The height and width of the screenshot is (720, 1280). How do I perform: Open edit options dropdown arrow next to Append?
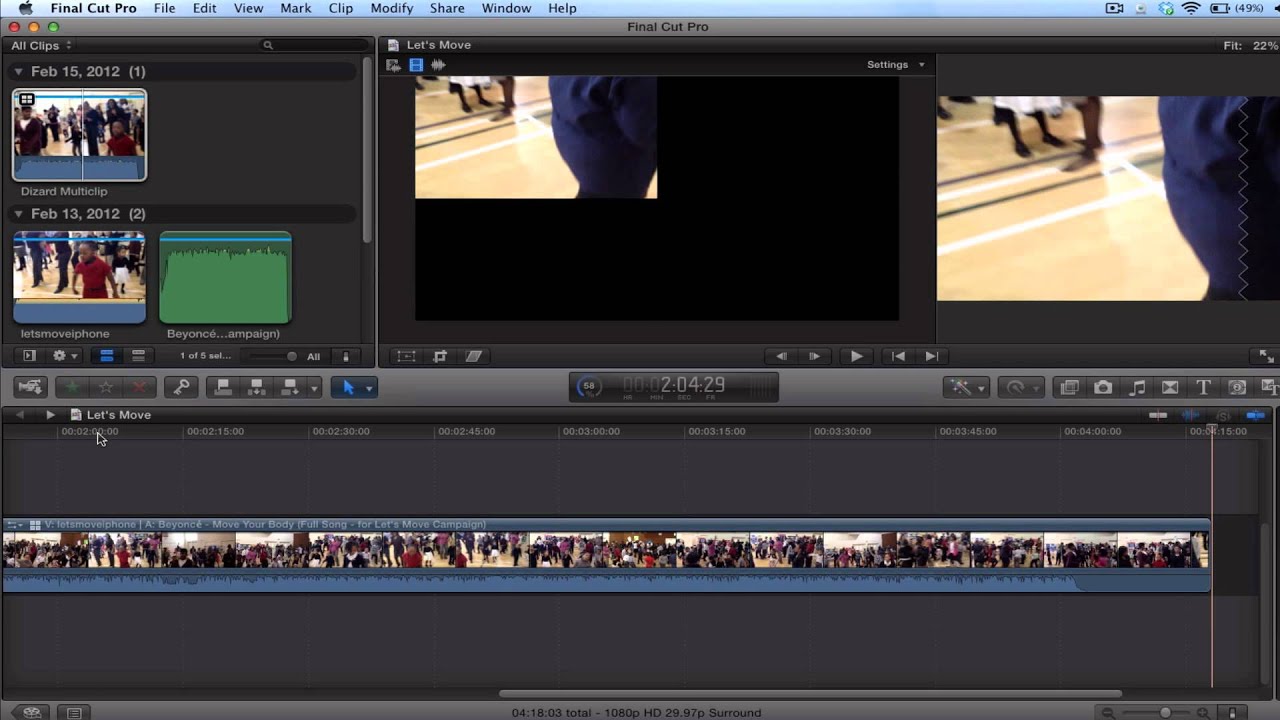pyautogui.click(x=314, y=388)
